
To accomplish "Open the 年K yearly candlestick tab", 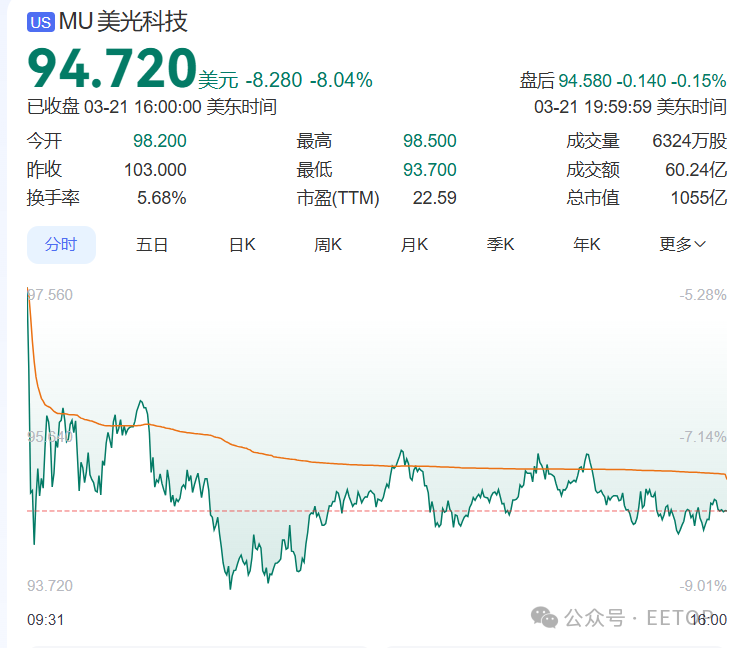I will (x=586, y=245).
